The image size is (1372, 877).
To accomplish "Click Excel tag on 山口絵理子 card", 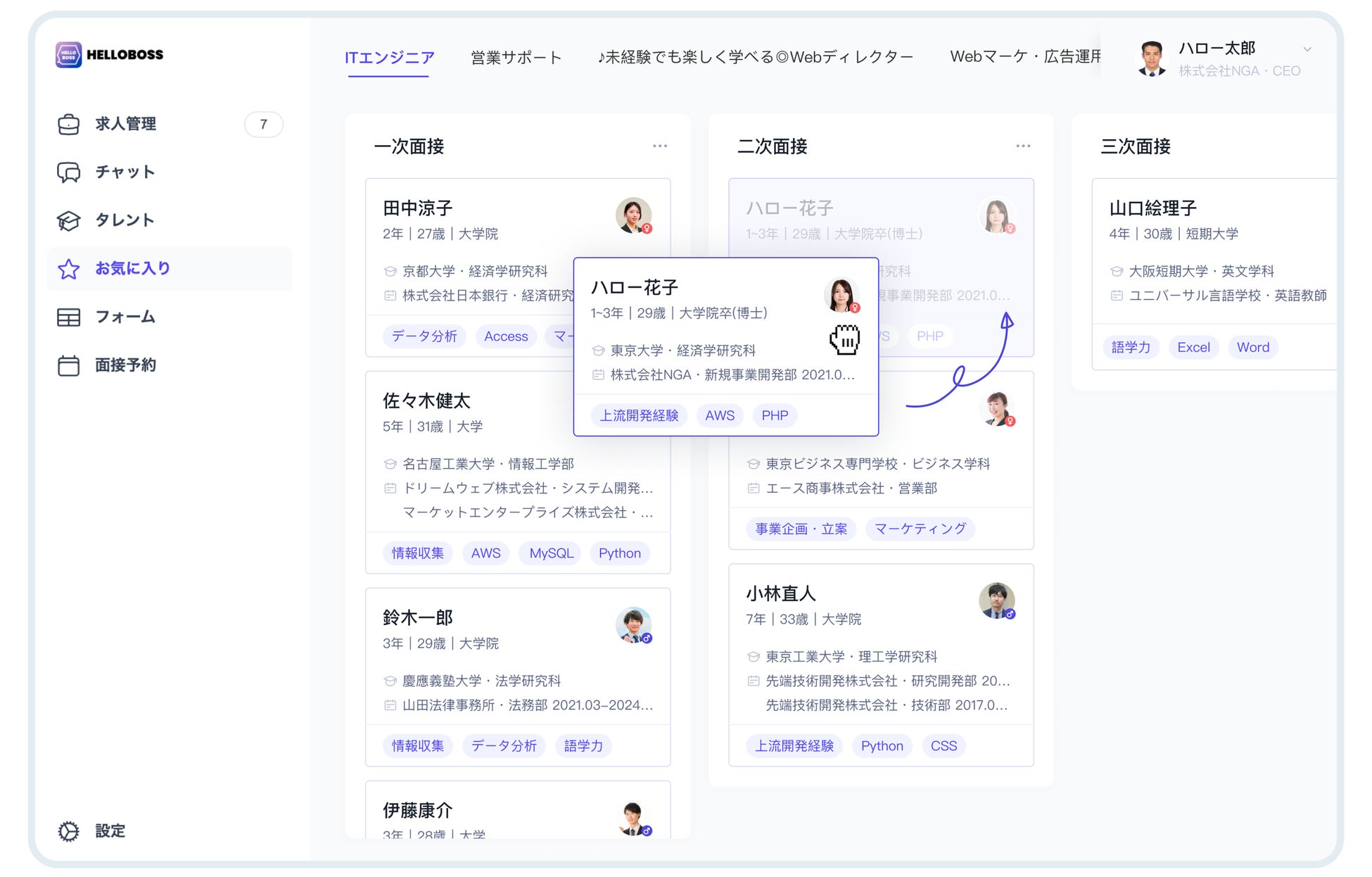I will (x=1193, y=347).
